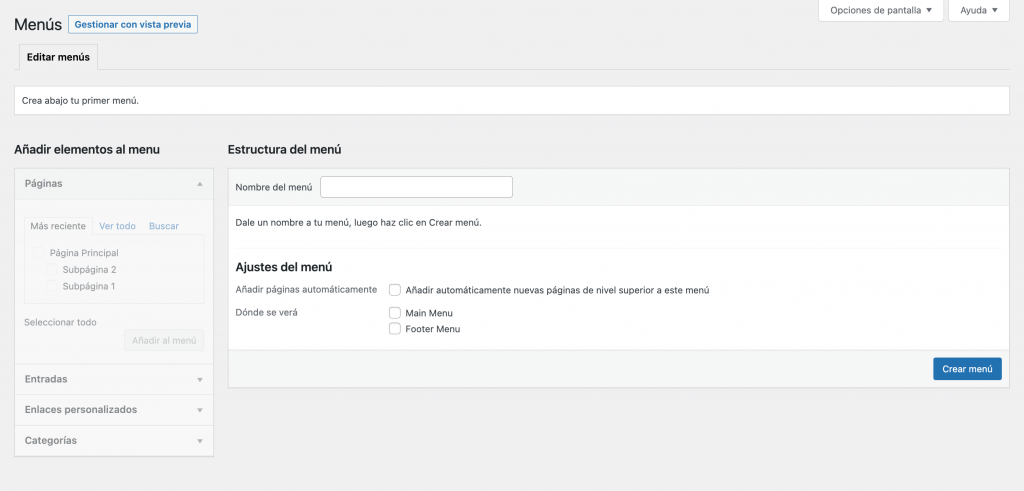Screen dimensions: 1024x491
Task: Switch to the Editar menús tab
Action: (x=58, y=57)
